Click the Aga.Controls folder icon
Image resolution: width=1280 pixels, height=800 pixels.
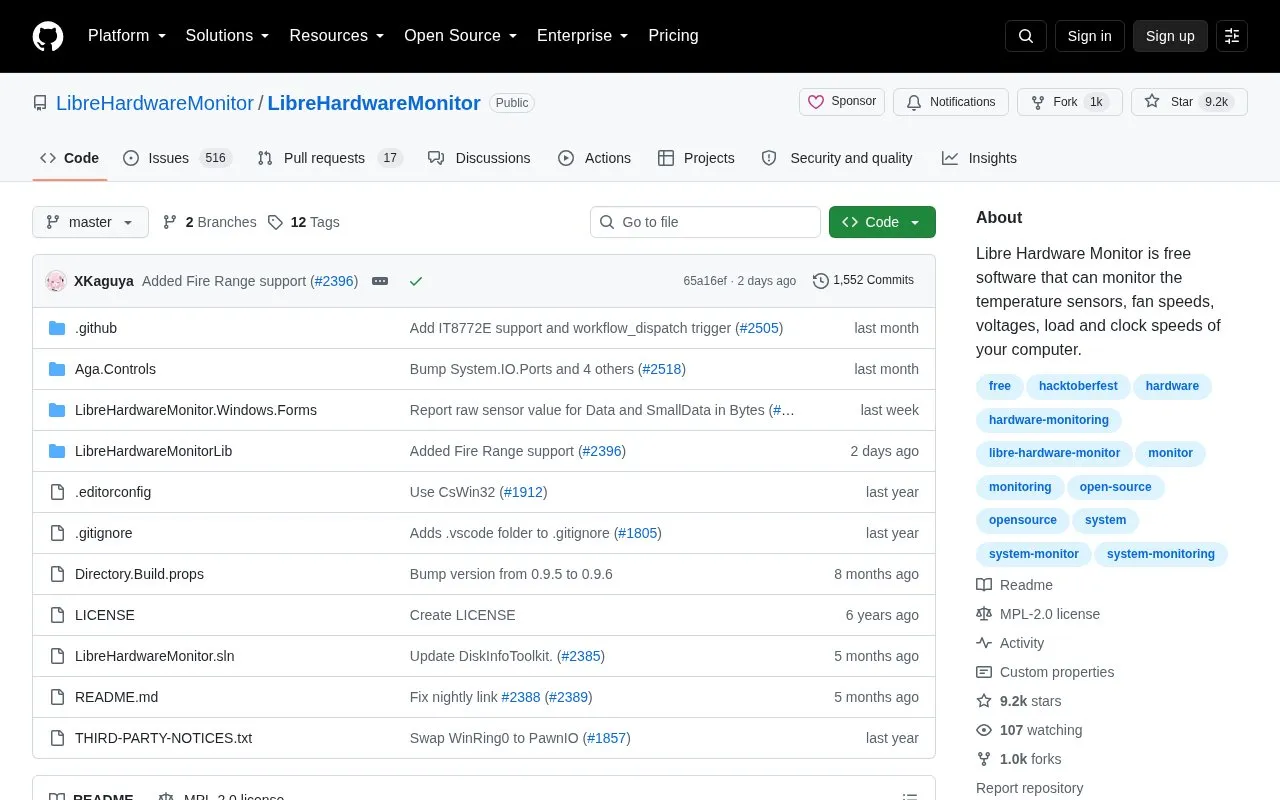(x=57, y=369)
